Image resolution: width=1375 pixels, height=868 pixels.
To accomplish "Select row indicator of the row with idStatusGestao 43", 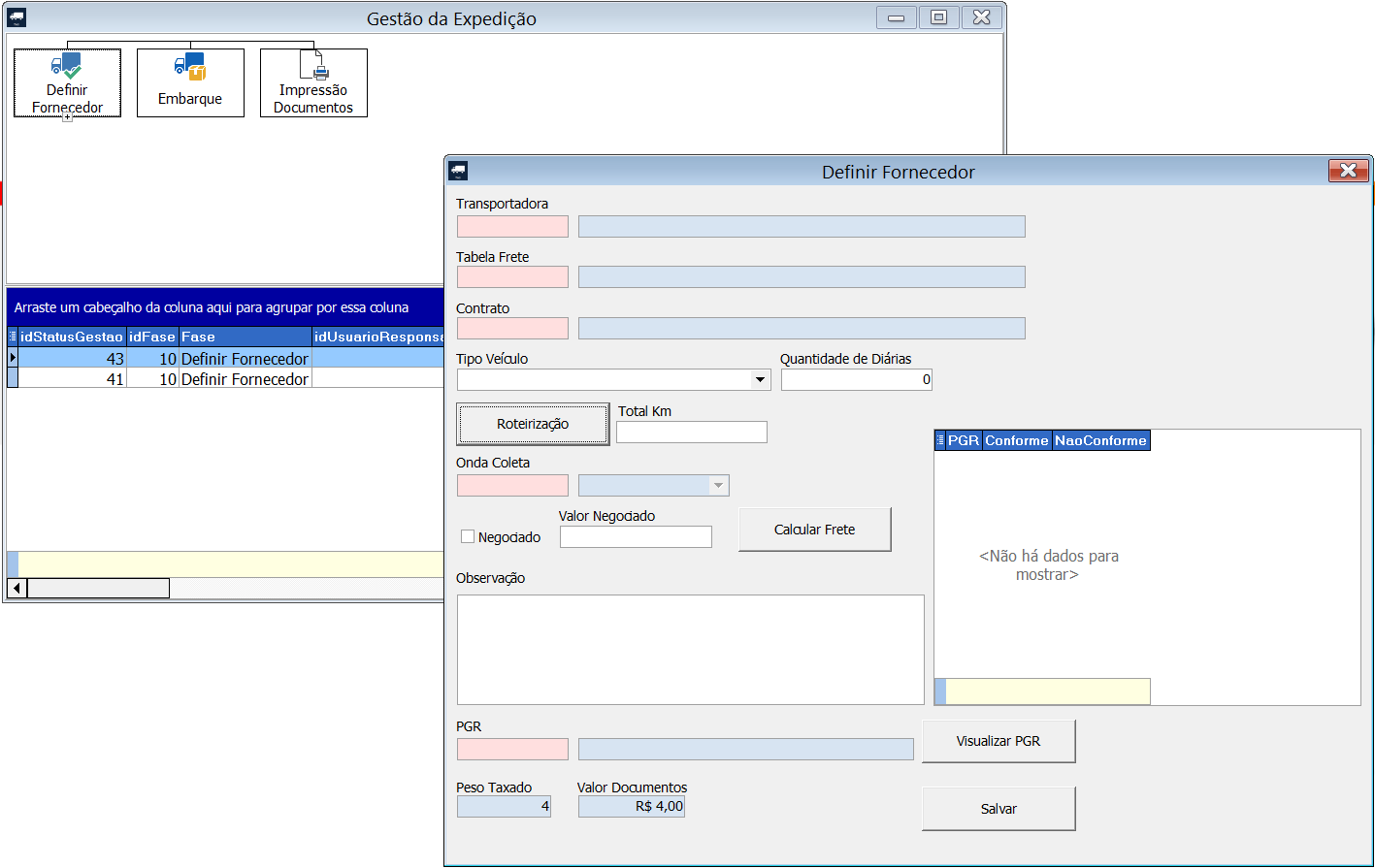I will [13, 358].
